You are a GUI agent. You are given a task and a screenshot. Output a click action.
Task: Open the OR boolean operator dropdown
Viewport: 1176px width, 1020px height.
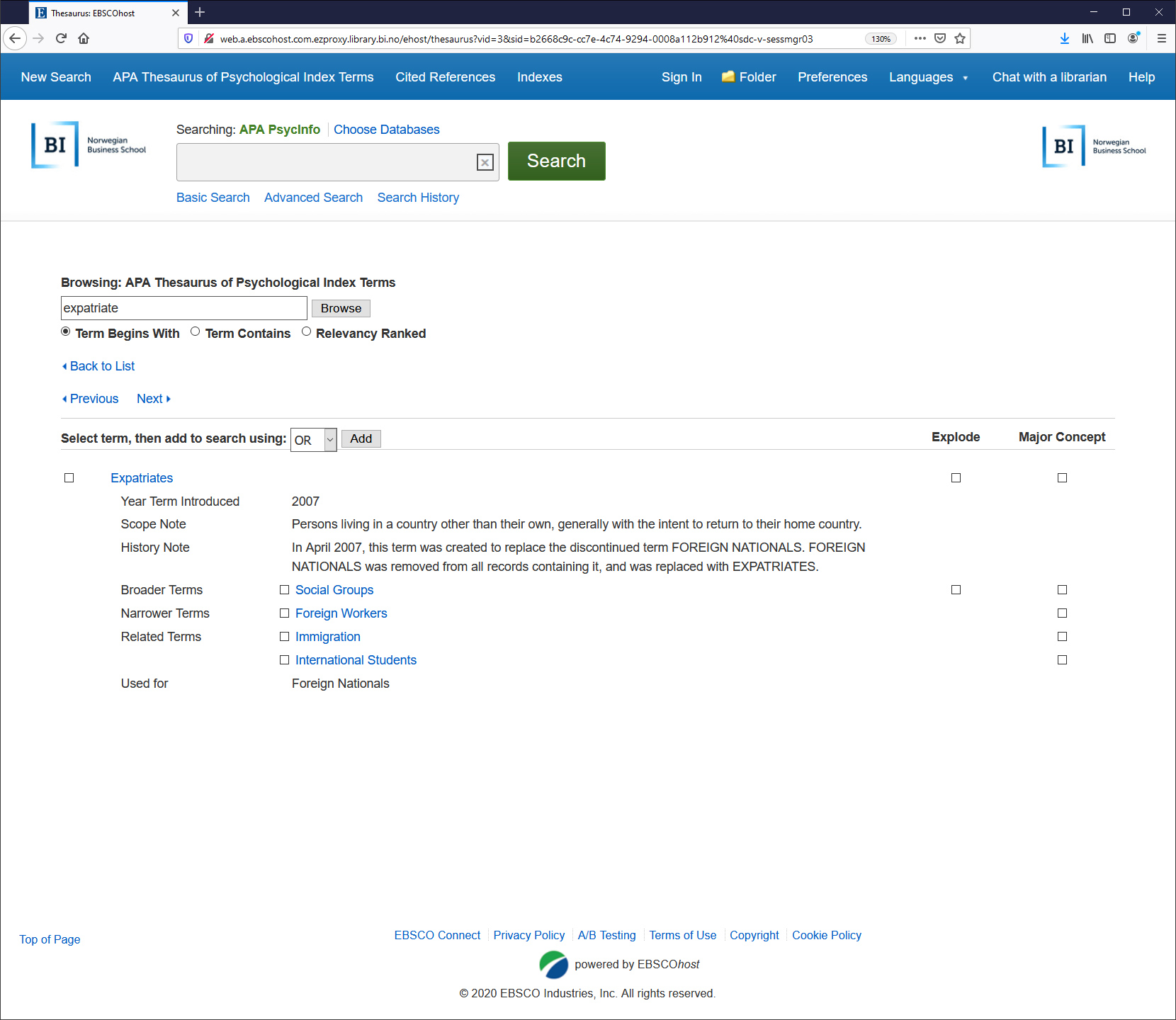click(x=313, y=440)
